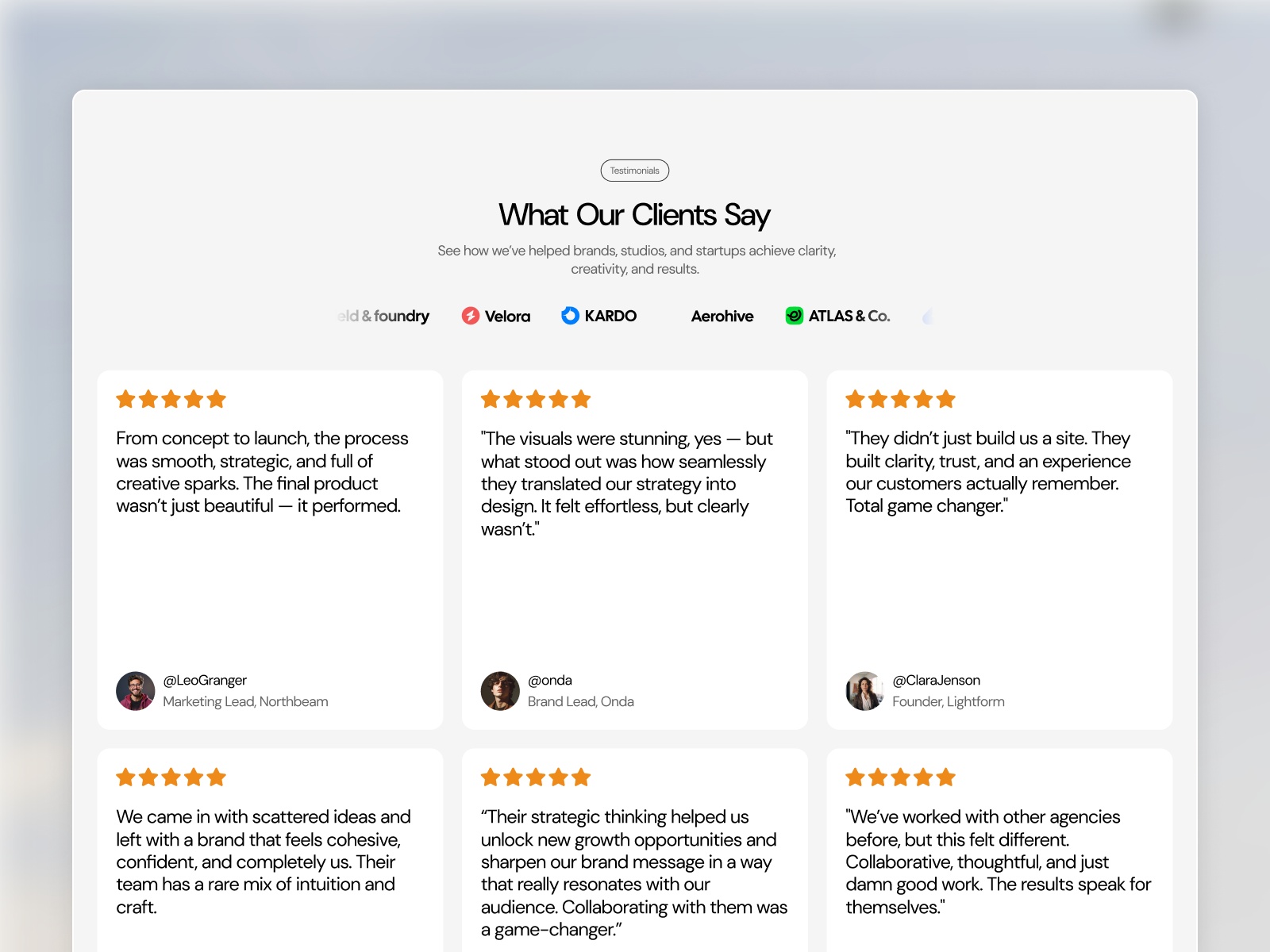Click the green ATLAS & Co. logo icon
This screenshot has width=1270, height=952.
(x=794, y=316)
